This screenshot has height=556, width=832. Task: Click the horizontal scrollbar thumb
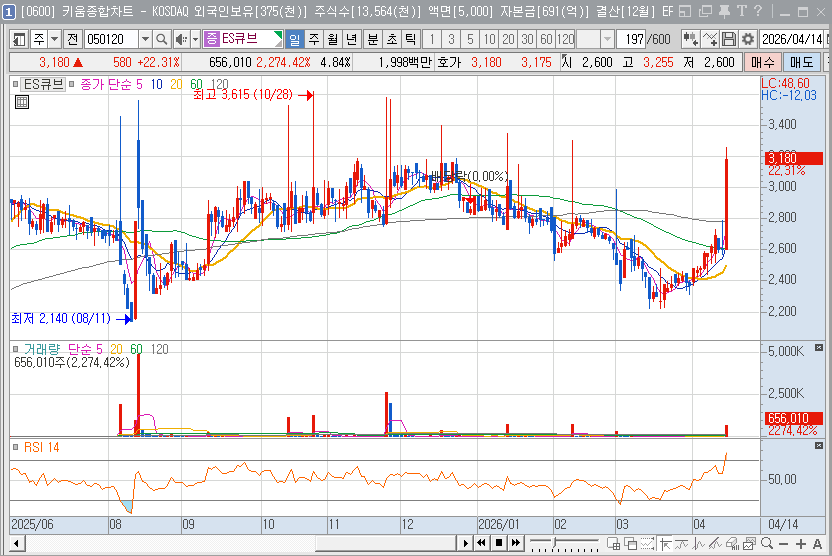pos(386,543)
